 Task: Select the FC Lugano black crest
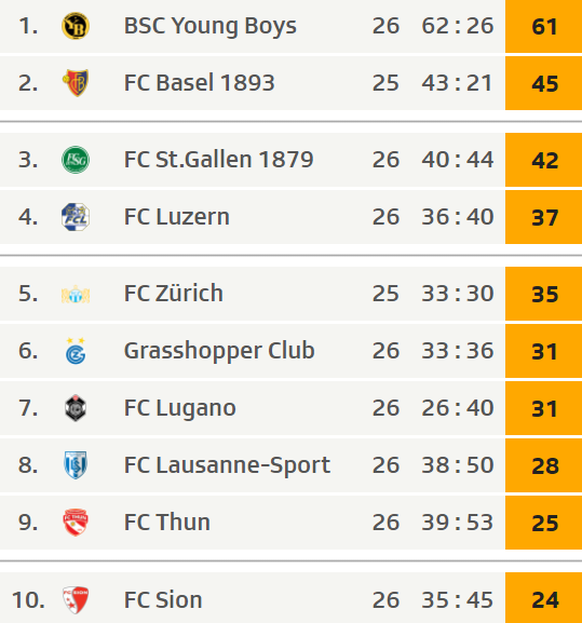point(75,408)
